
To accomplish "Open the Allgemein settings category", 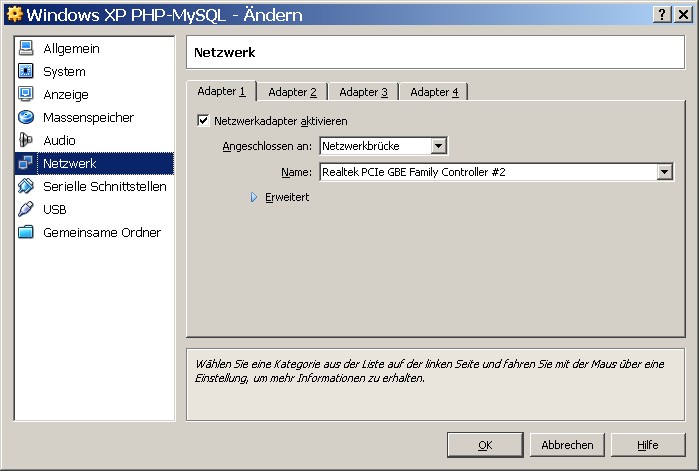I will click(x=71, y=49).
